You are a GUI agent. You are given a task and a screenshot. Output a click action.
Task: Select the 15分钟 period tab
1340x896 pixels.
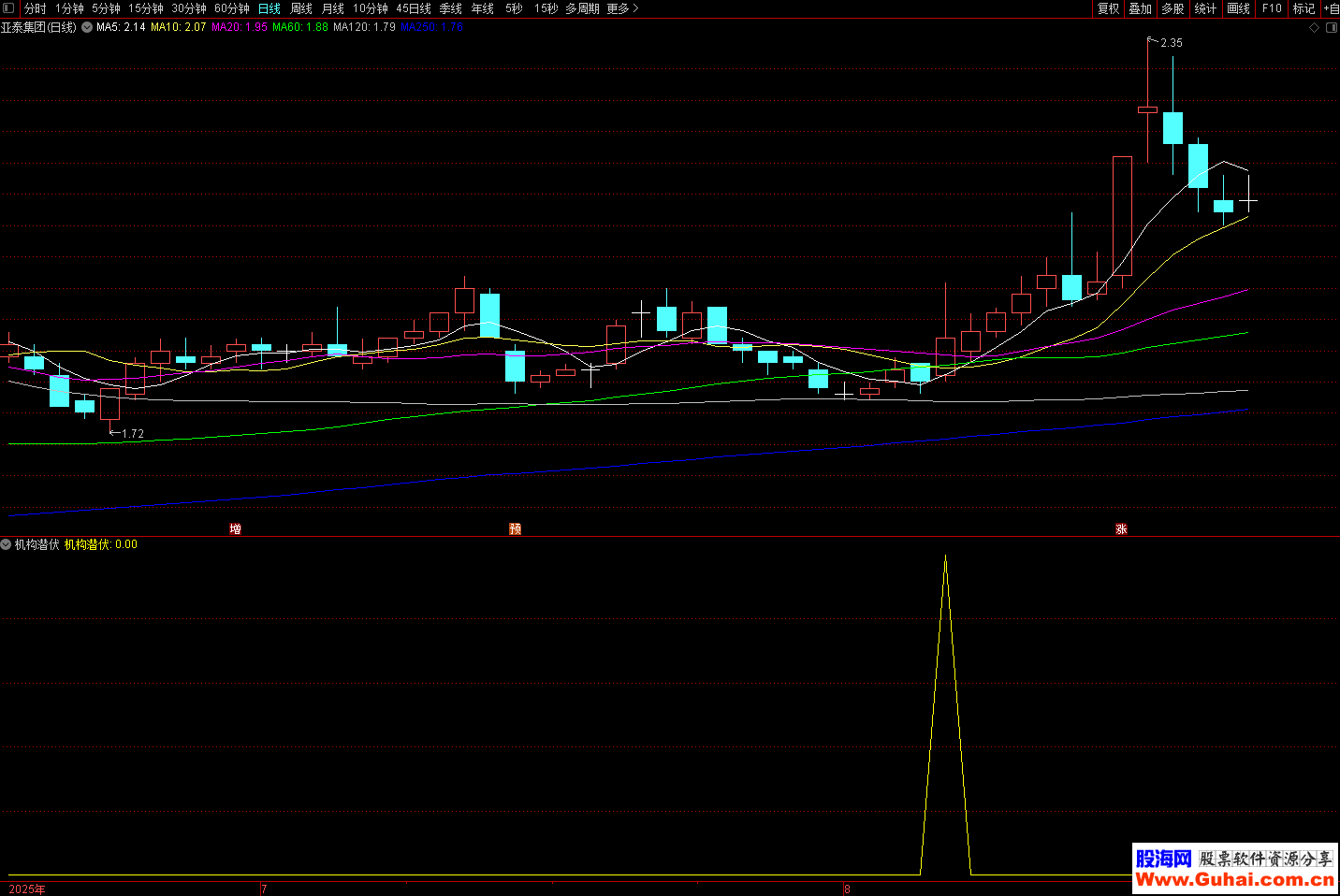[x=146, y=8]
